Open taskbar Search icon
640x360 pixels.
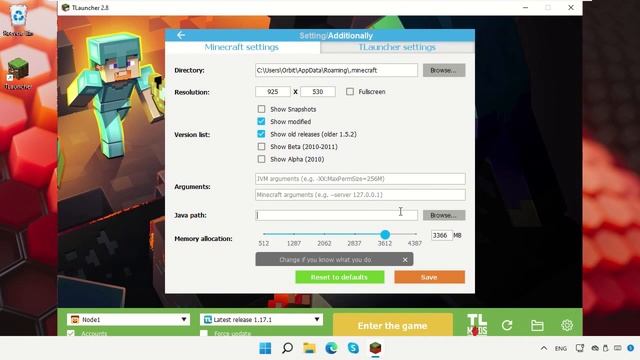(x=287, y=348)
